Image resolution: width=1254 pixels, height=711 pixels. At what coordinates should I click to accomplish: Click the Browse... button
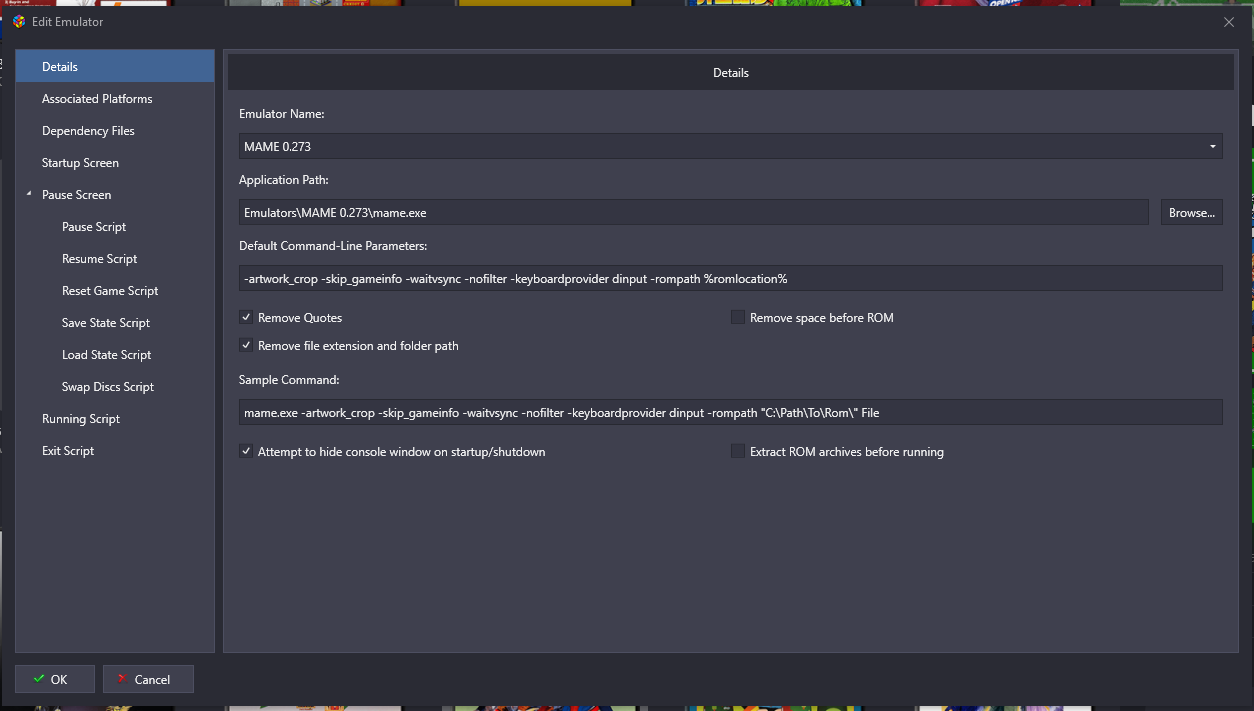coord(1191,212)
